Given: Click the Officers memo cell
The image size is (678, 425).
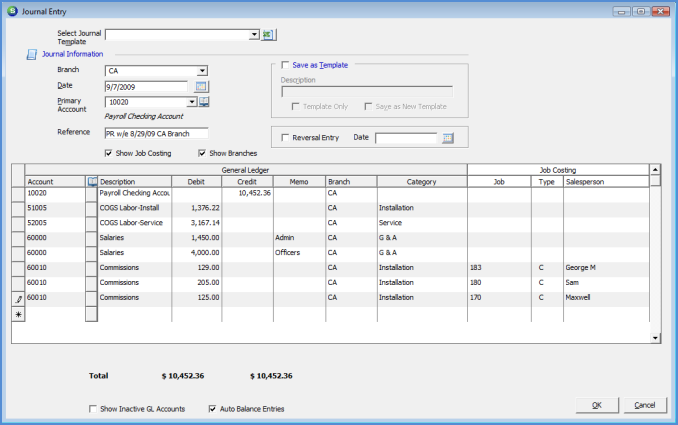Looking at the screenshot, I should (299, 252).
